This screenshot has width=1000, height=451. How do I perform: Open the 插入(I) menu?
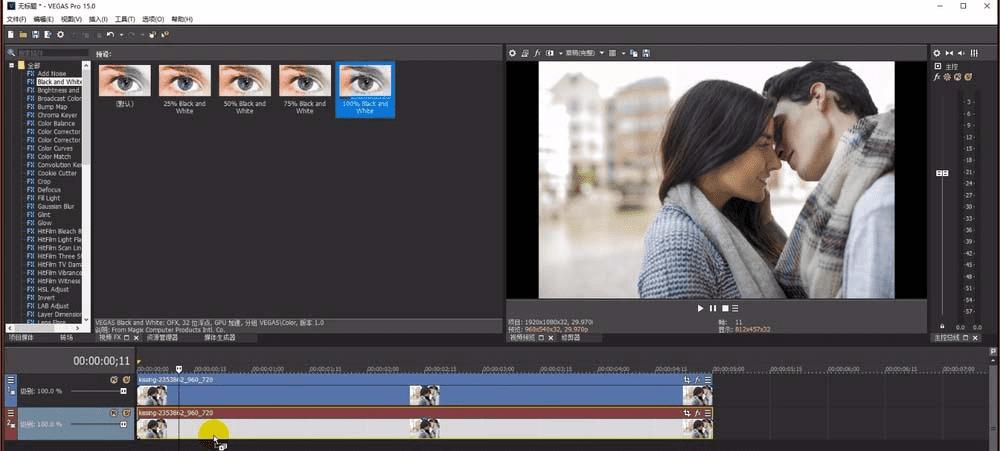pos(97,19)
